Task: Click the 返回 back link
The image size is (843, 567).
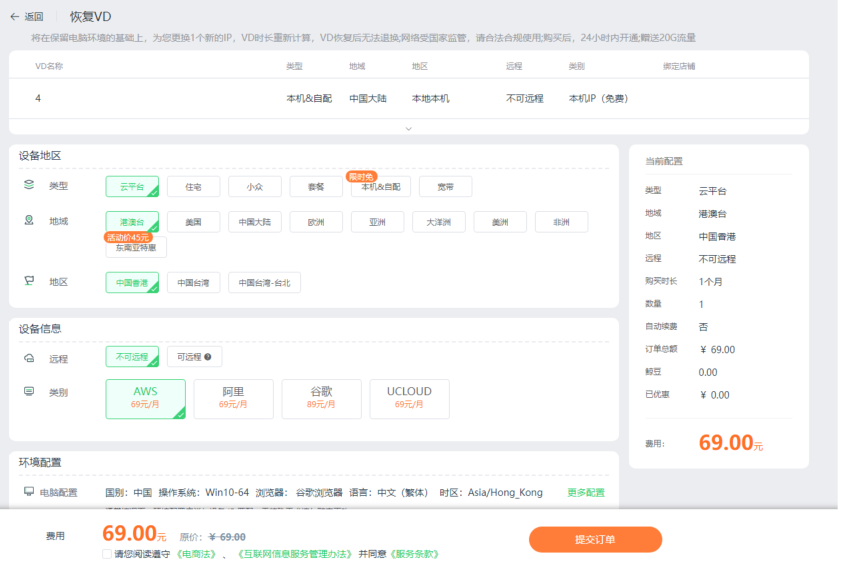Action: coord(34,17)
